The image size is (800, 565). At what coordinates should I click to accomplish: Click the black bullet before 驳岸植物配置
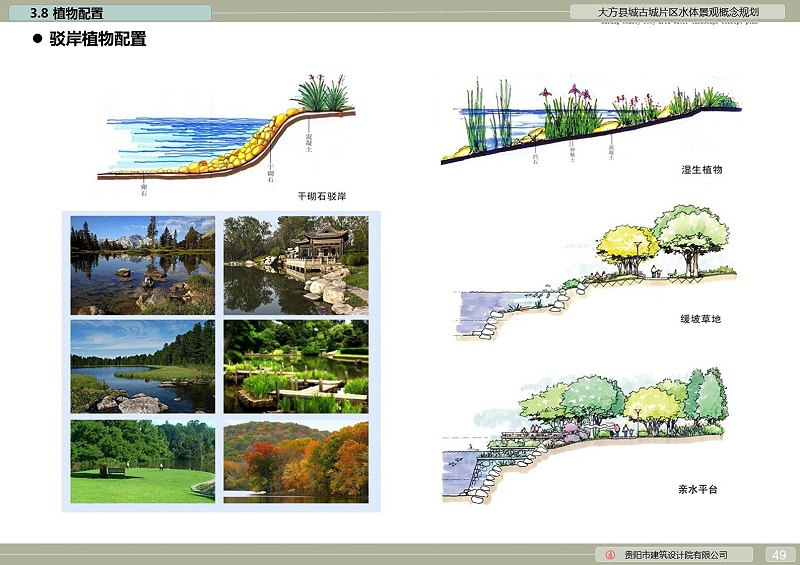click(x=38, y=40)
